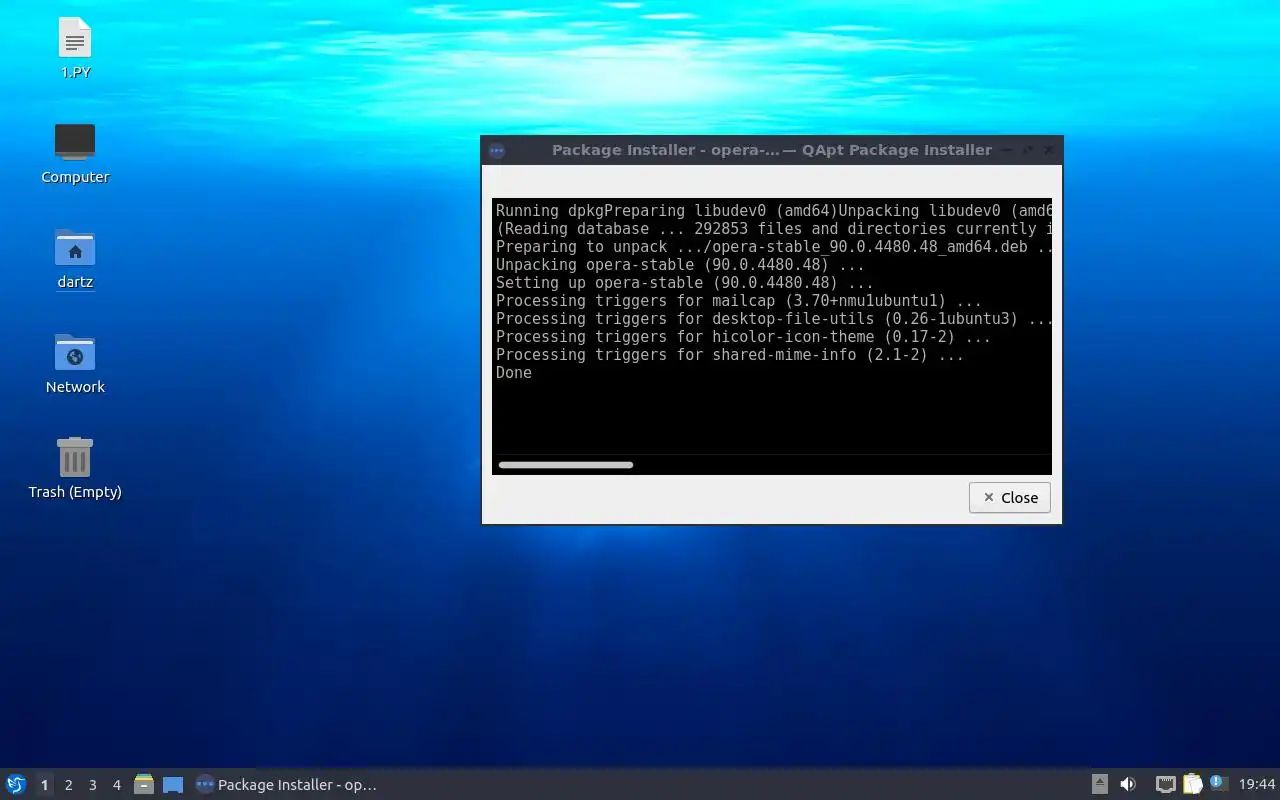
Task: Open the 1.PY file on desktop
Action: (x=75, y=48)
